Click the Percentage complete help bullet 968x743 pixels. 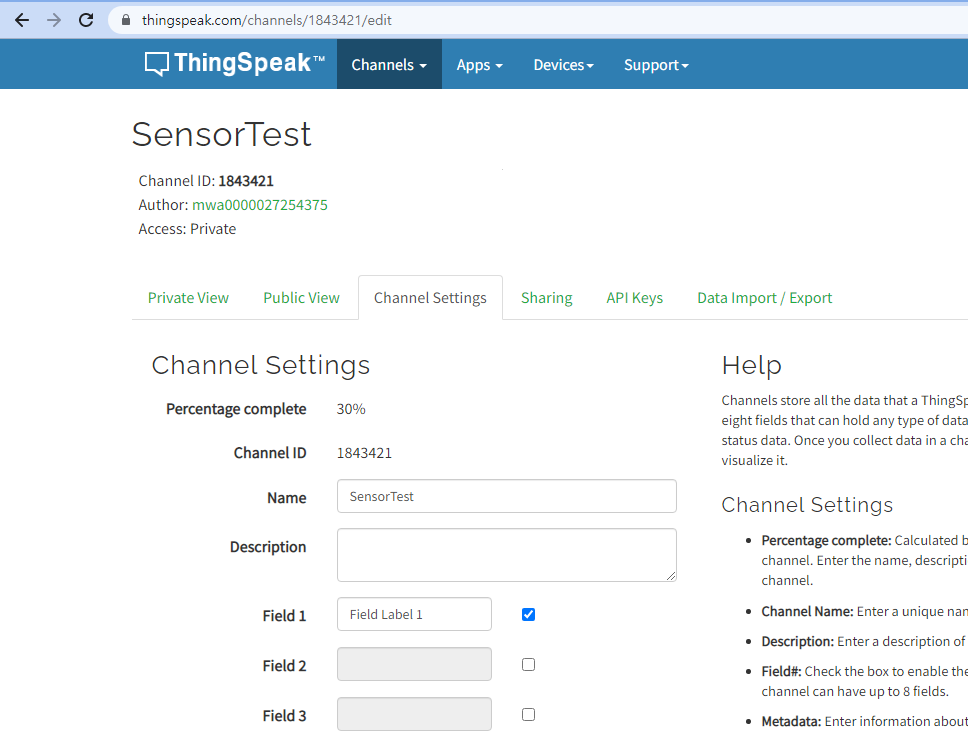[x=864, y=560]
